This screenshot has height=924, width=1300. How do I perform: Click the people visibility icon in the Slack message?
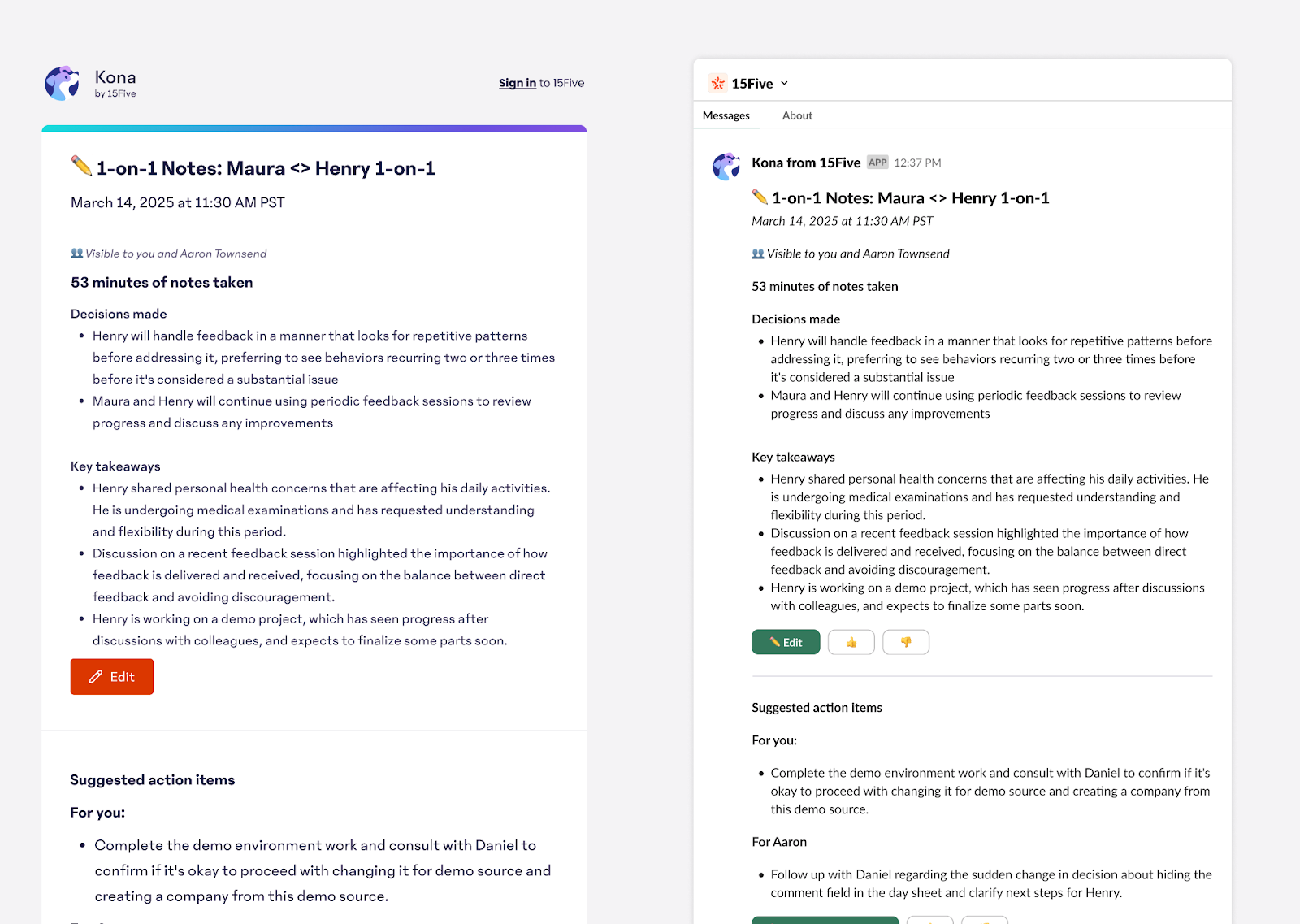(758, 254)
